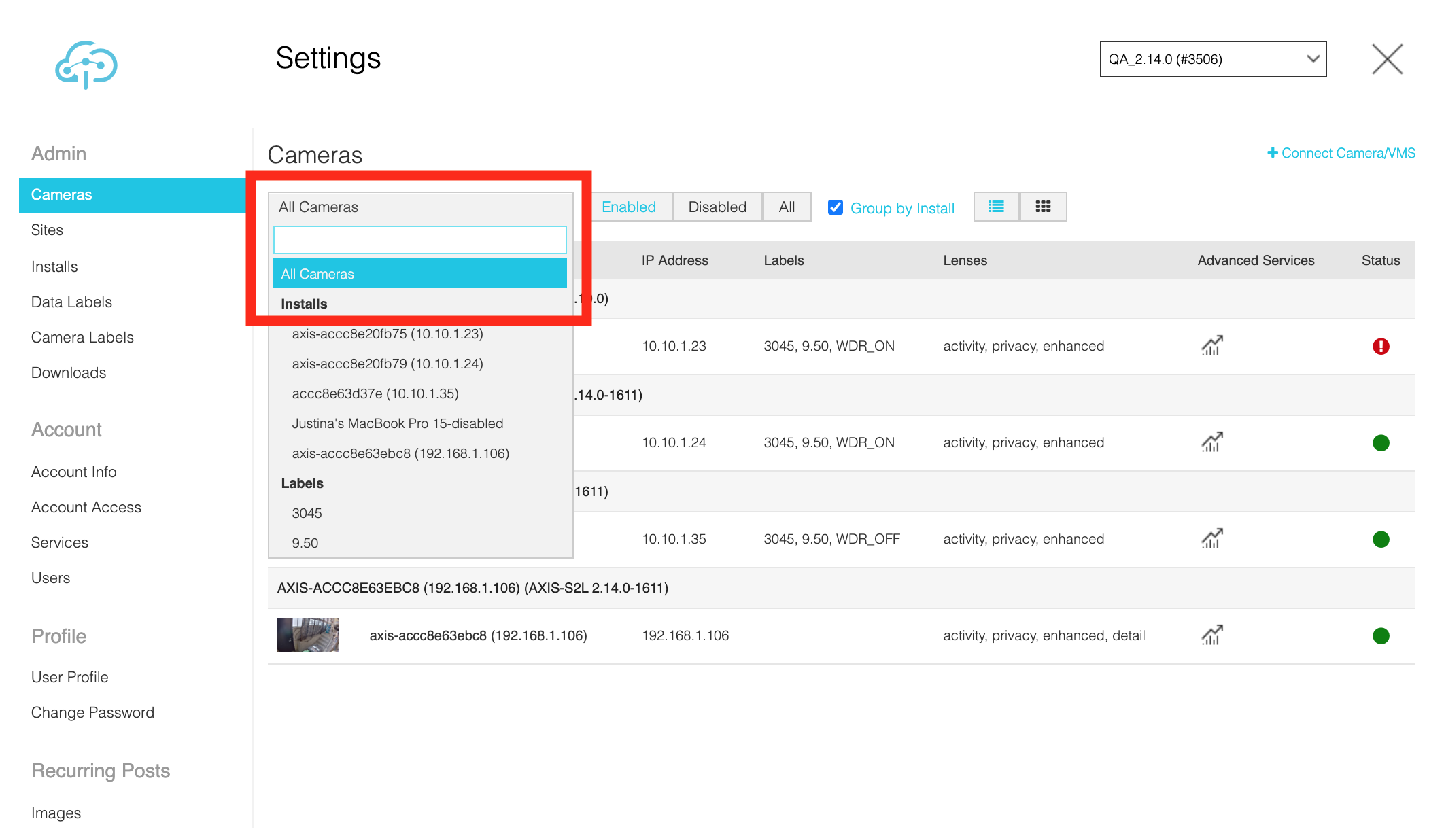Viewport: 1444px width, 840px height.
Task: Click the Advanced Services column header
Action: 1256,260
